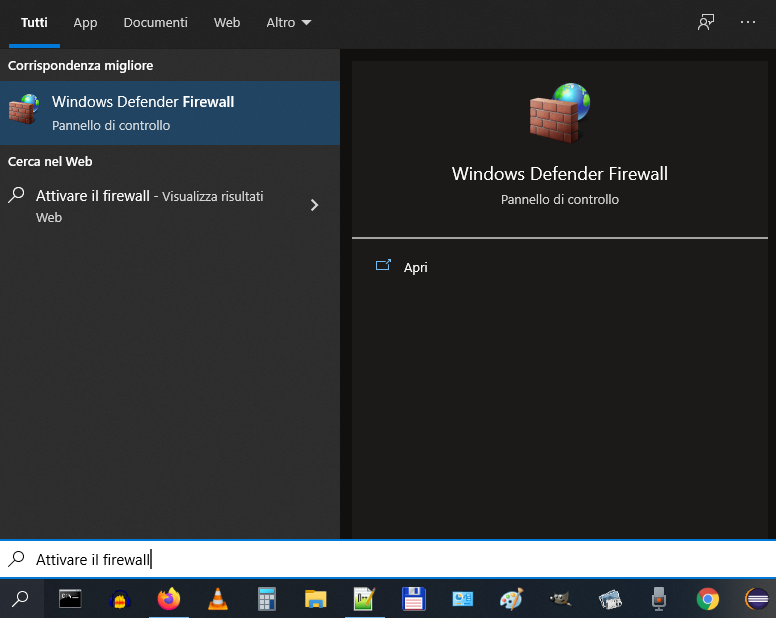Image resolution: width=776 pixels, height=618 pixels.
Task: Click the firewall icon in the best match row
Action: [24, 109]
